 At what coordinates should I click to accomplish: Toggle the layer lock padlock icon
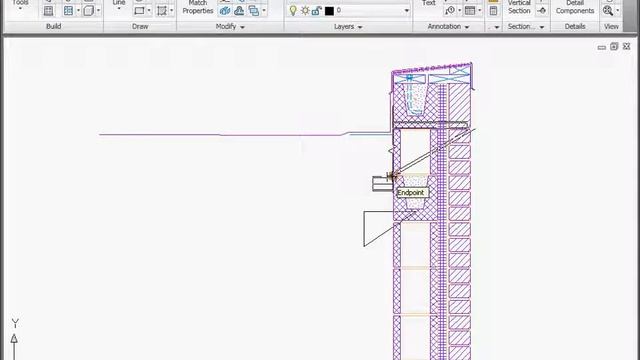click(317, 11)
